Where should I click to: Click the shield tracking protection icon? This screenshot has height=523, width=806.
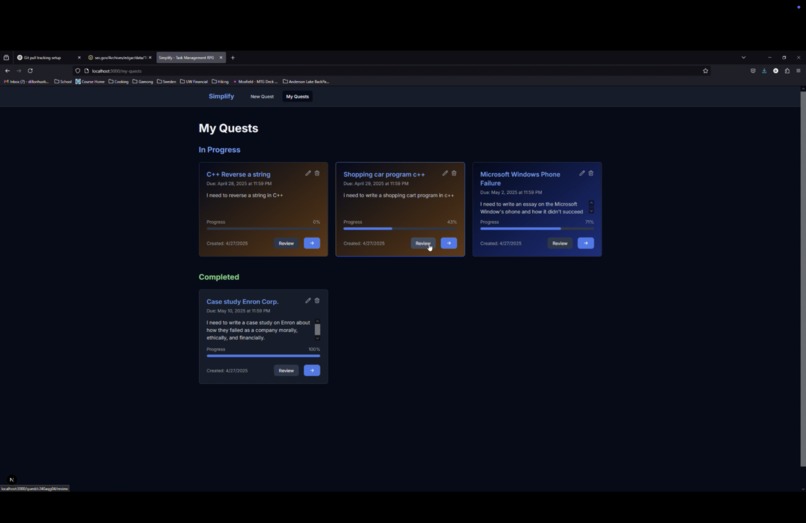point(78,71)
